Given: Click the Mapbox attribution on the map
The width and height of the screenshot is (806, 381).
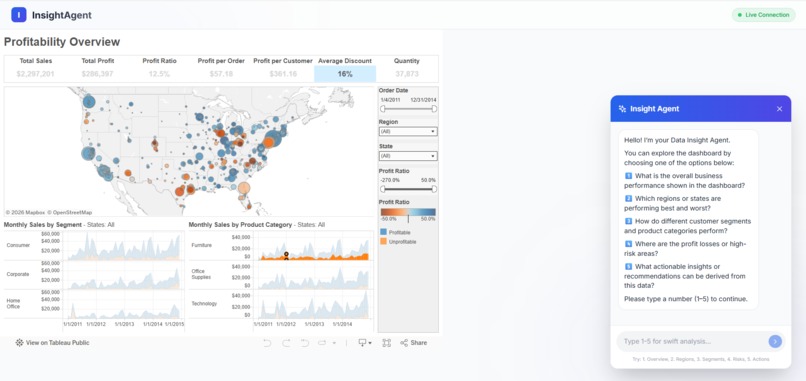Looking at the screenshot, I should click(x=25, y=212).
